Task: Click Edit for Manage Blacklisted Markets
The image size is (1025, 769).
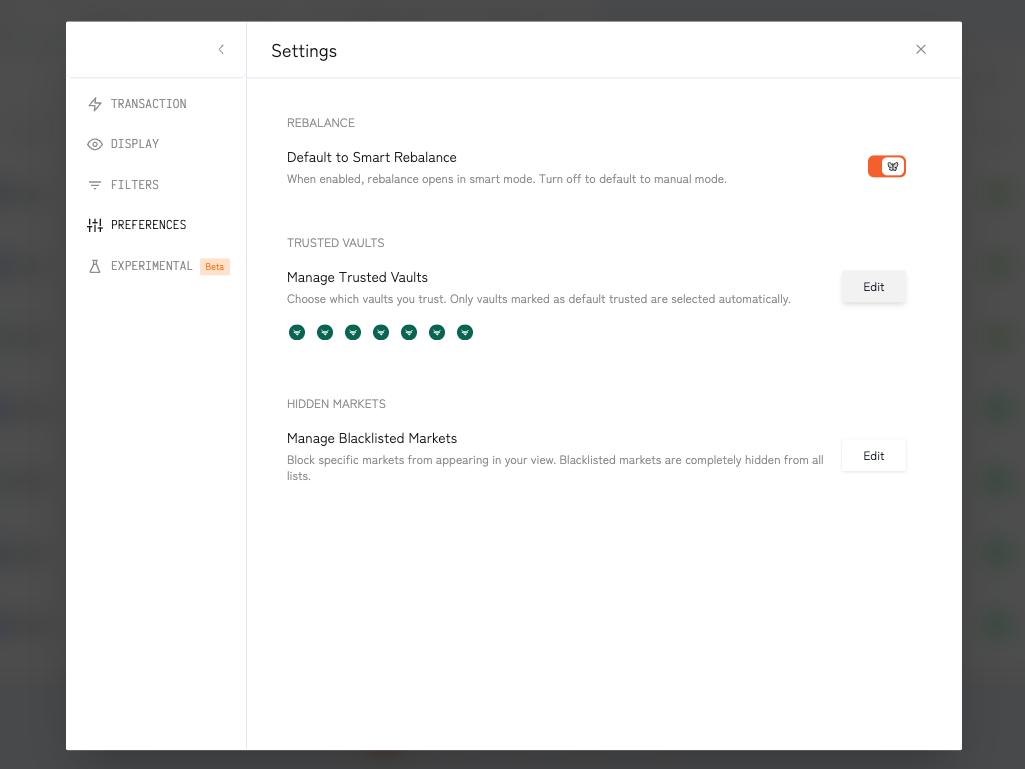Action: pyautogui.click(x=873, y=456)
